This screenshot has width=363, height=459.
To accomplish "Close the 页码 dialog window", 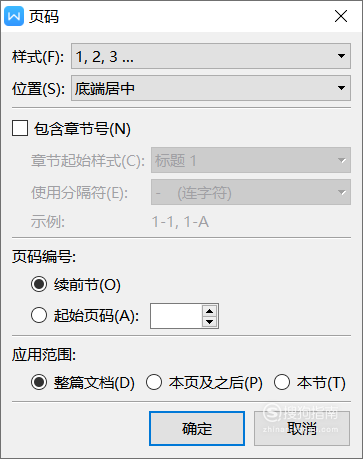I will (341, 16).
